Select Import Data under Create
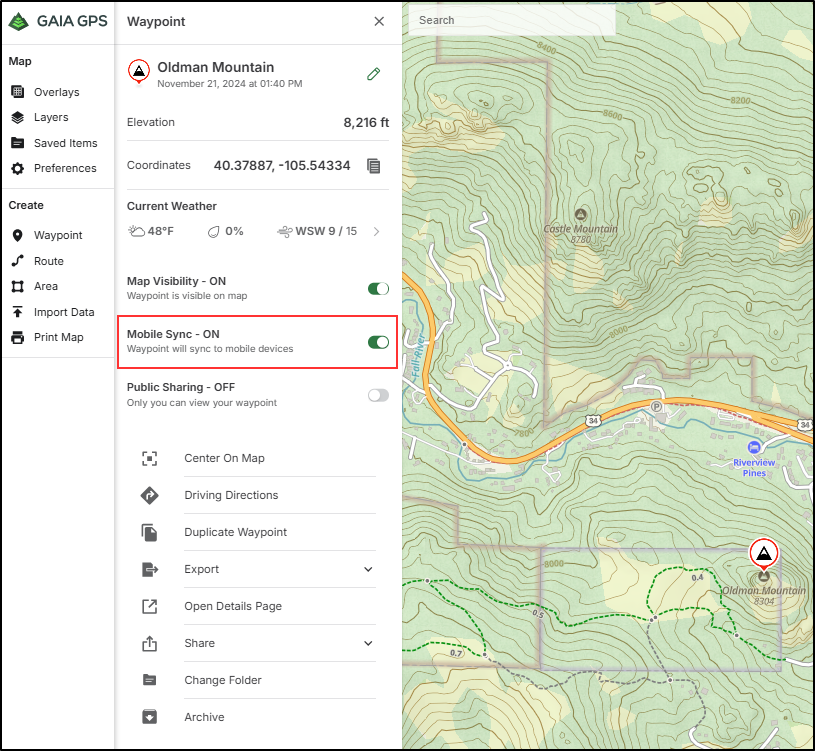The height and width of the screenshot is (751, 815). pos(64,312)
